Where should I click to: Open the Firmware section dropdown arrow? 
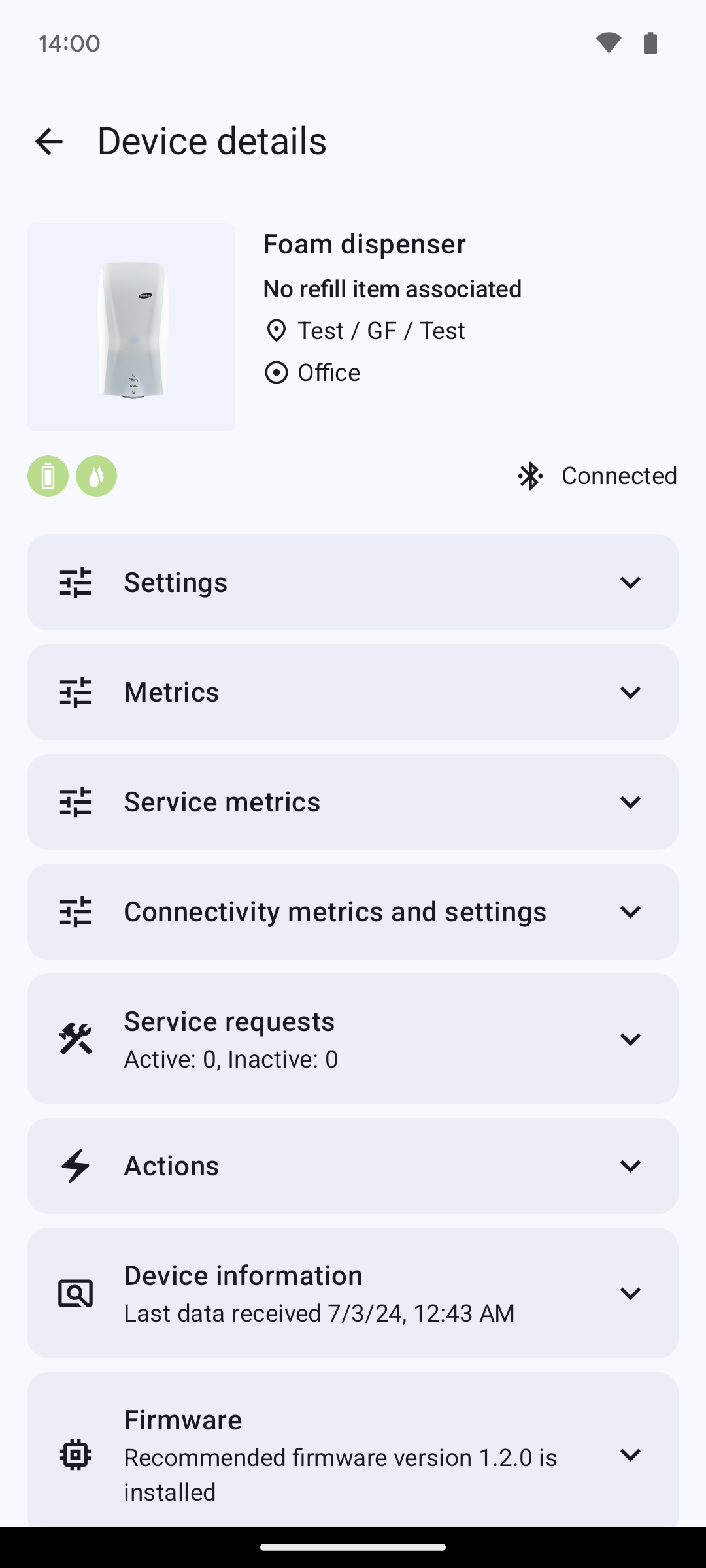point(630,1455)
